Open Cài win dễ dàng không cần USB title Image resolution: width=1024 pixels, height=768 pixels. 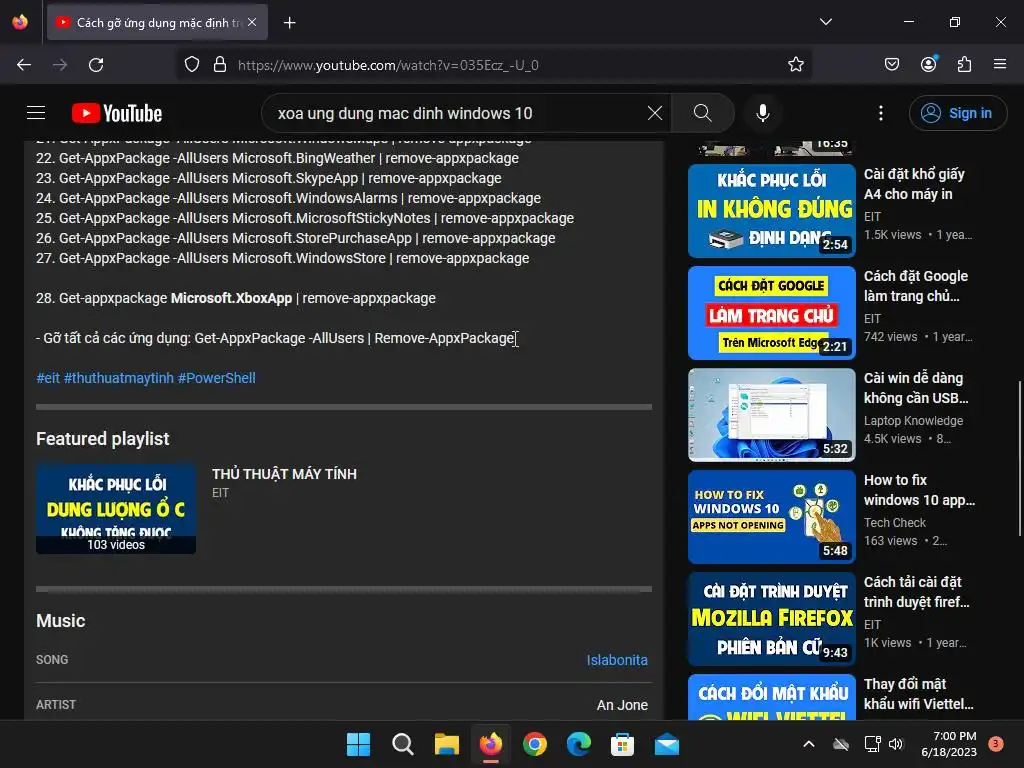pos(916,388)
